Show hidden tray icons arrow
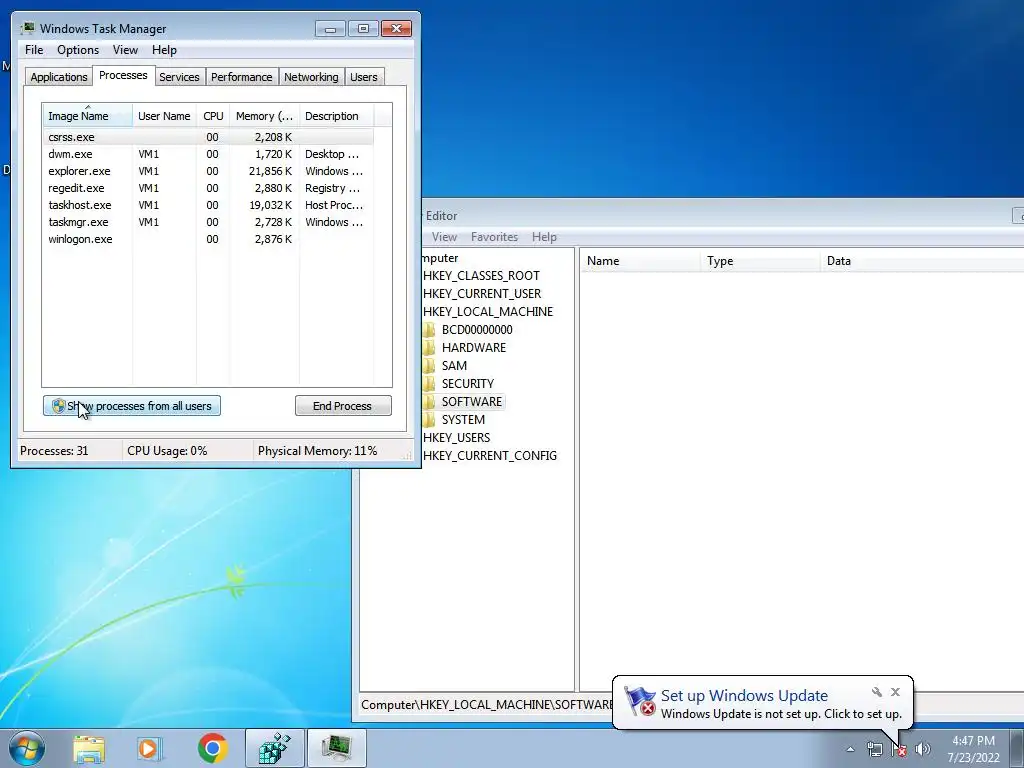1024x768 pixels. tap(850, 749)
